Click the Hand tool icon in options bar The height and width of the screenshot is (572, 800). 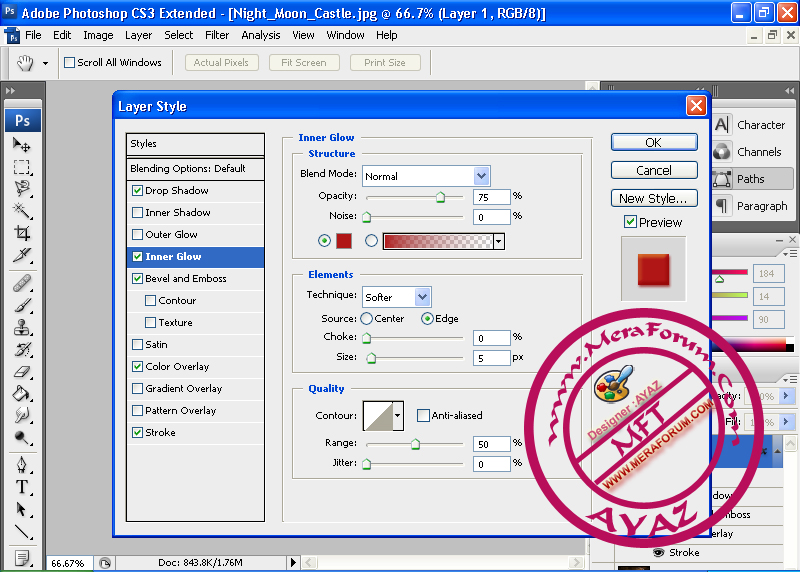pos(24,63)
